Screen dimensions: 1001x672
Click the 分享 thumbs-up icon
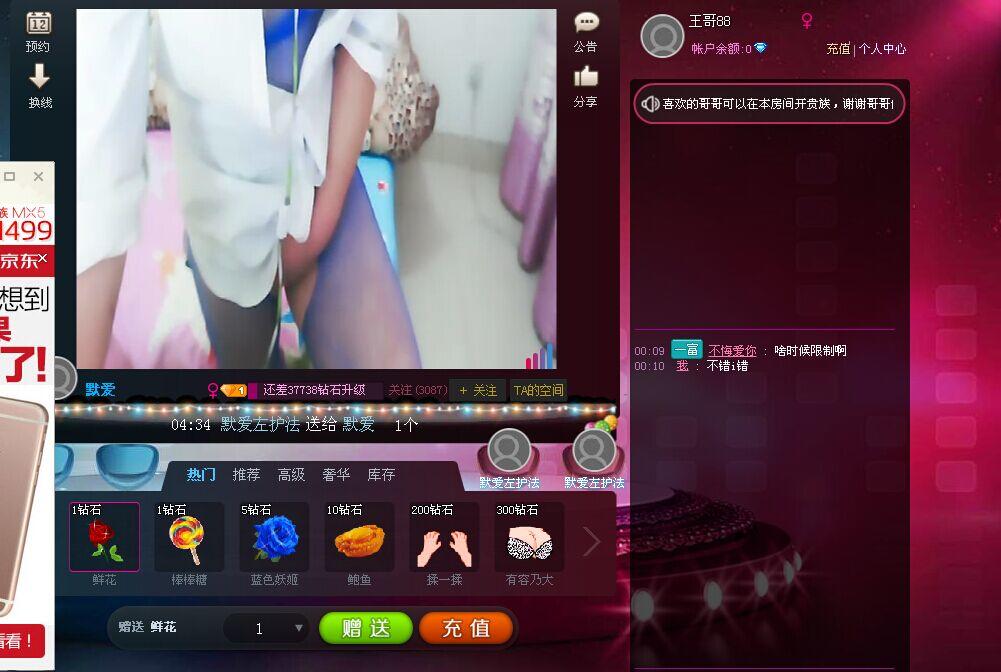585,77
